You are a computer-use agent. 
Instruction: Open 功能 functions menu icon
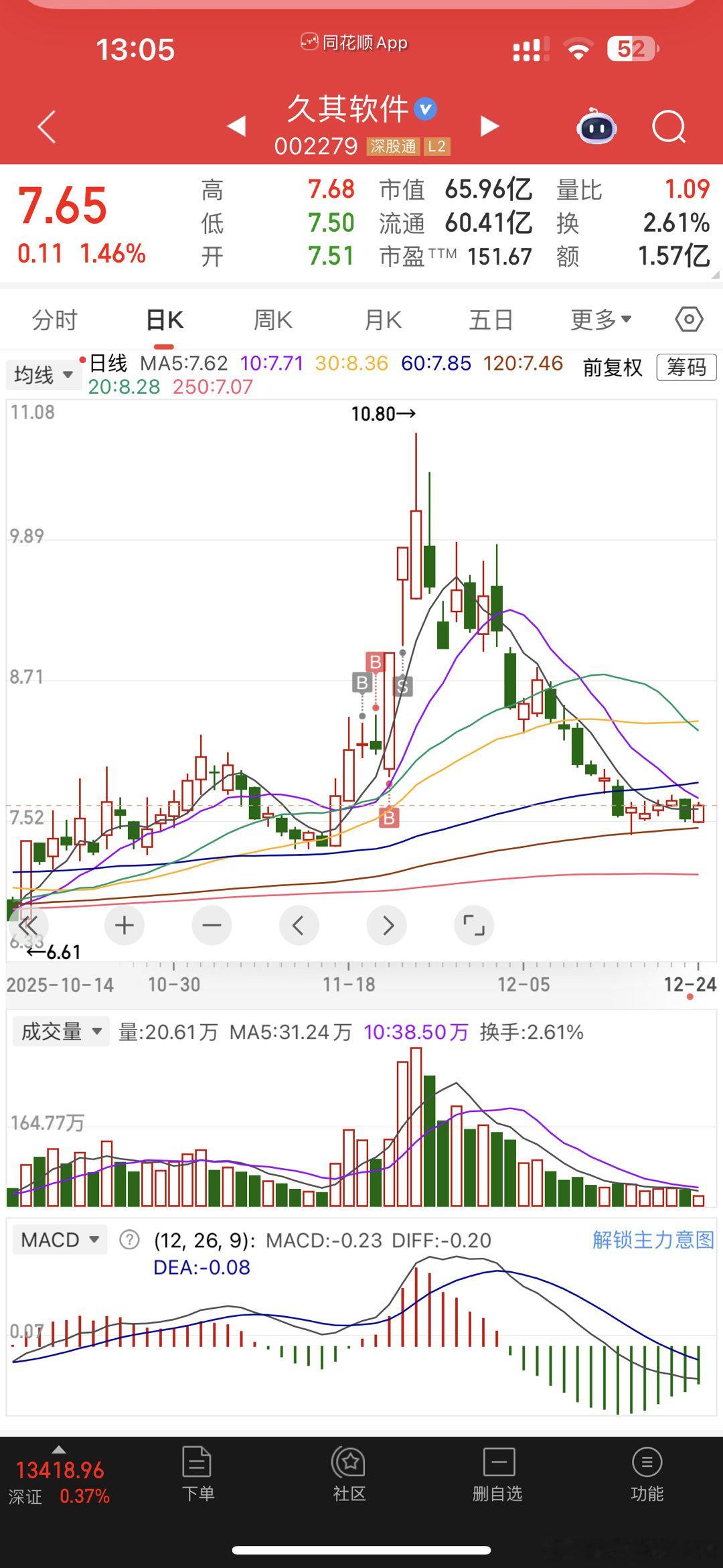pos(647,1474)
